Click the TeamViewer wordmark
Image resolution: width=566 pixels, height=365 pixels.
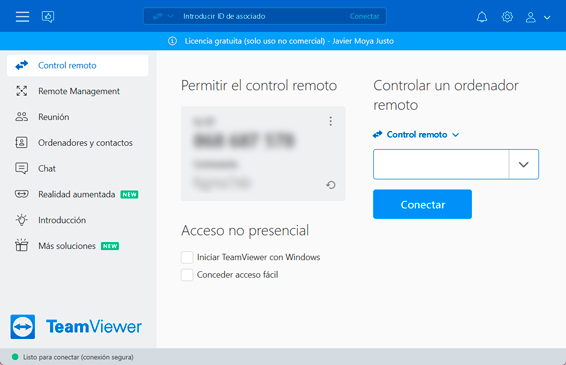[x=94, y=327]
